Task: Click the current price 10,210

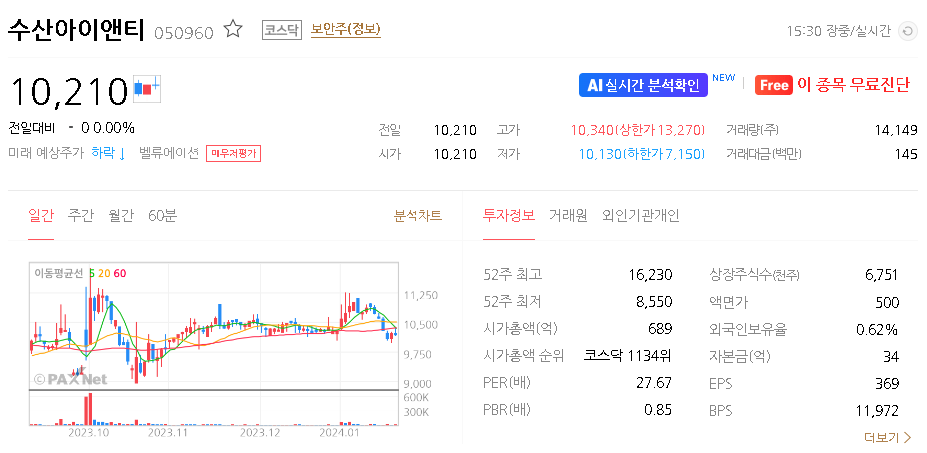Action: click(69, 90)
